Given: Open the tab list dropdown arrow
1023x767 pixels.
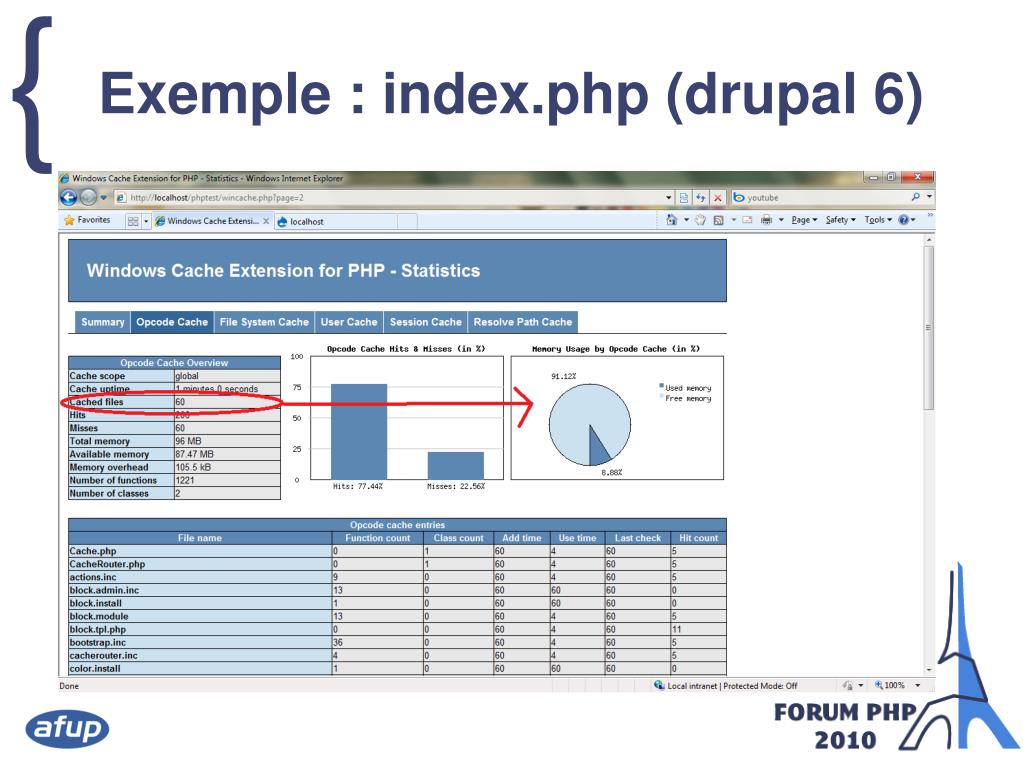Looking at the screenshot, I should pyautogui.click(x=146, y=221).
